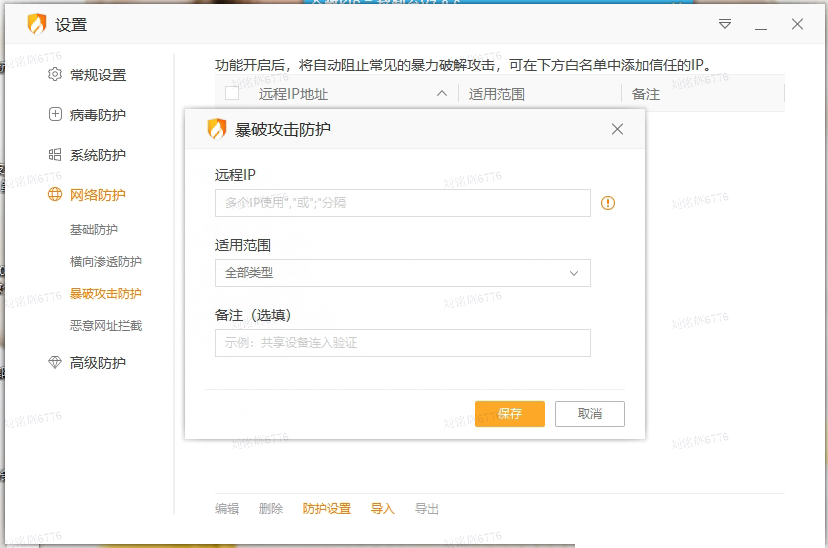
Task: Click the 病毒防护 plus icon
Action: (55, 115)
